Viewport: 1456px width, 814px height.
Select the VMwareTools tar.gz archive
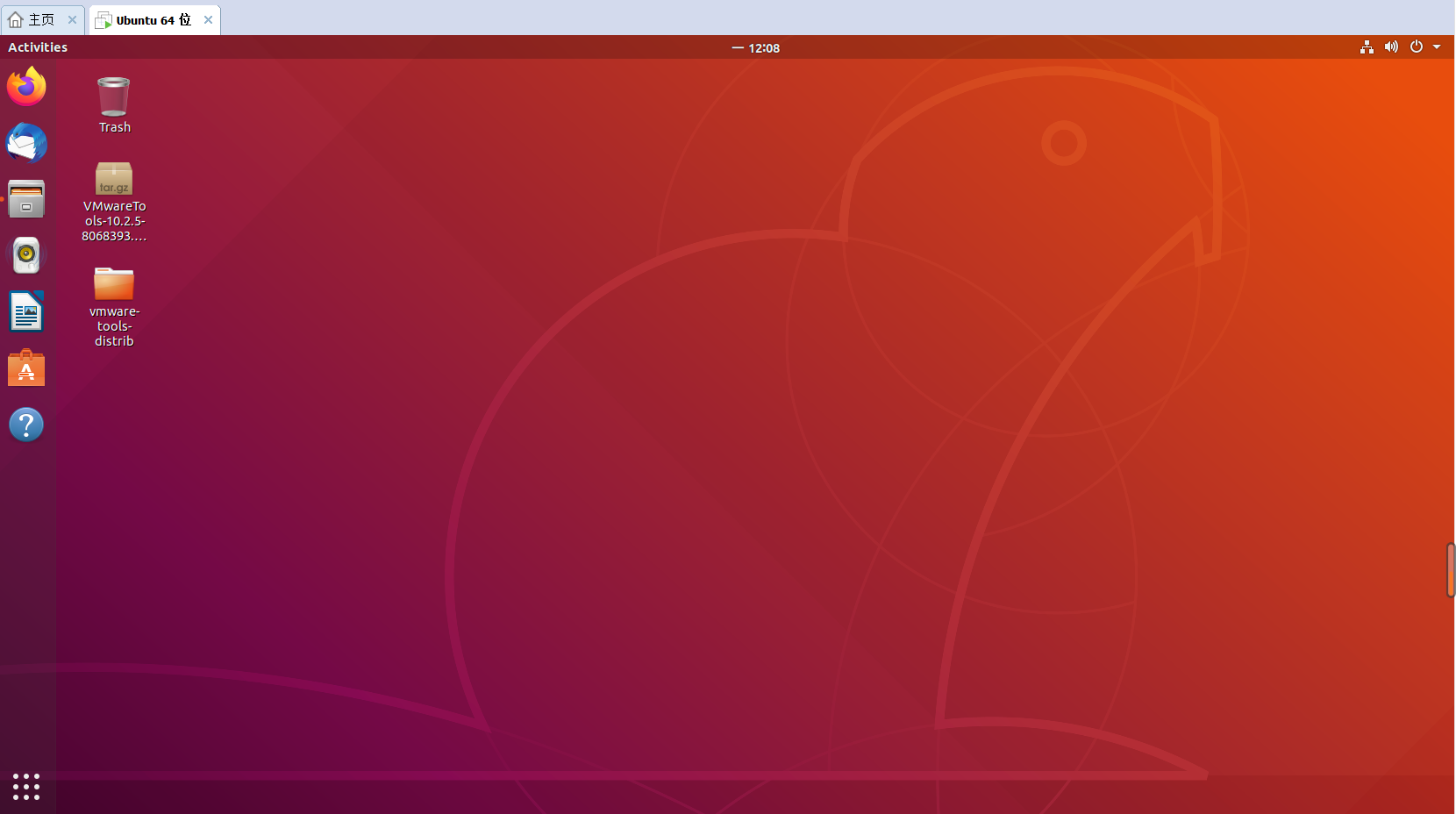click(114, 202)
